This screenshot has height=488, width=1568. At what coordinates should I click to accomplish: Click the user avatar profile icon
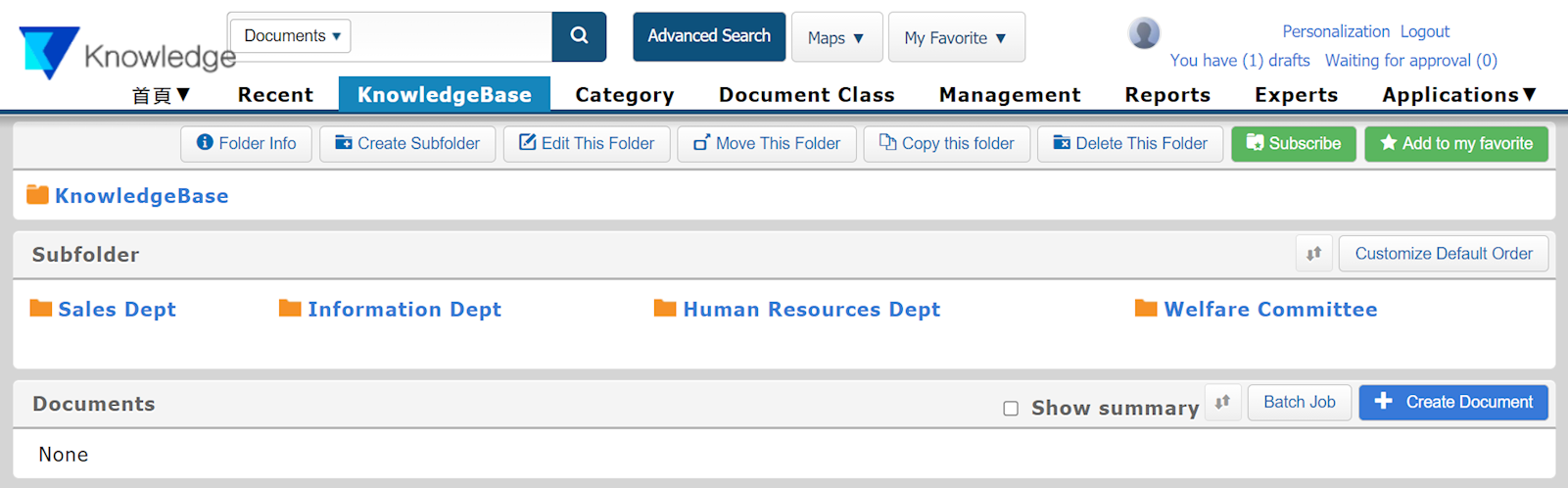pyautogui.click(x=1144, y=33)
